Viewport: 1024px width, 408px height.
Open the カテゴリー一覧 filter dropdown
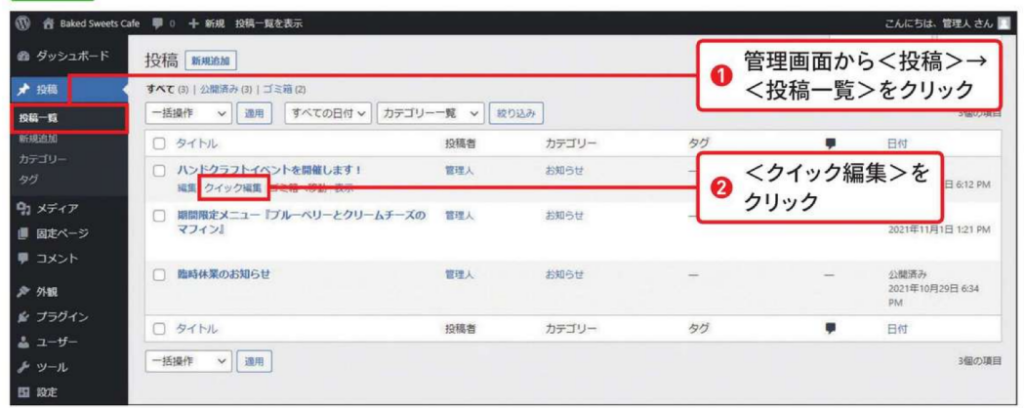431,114
